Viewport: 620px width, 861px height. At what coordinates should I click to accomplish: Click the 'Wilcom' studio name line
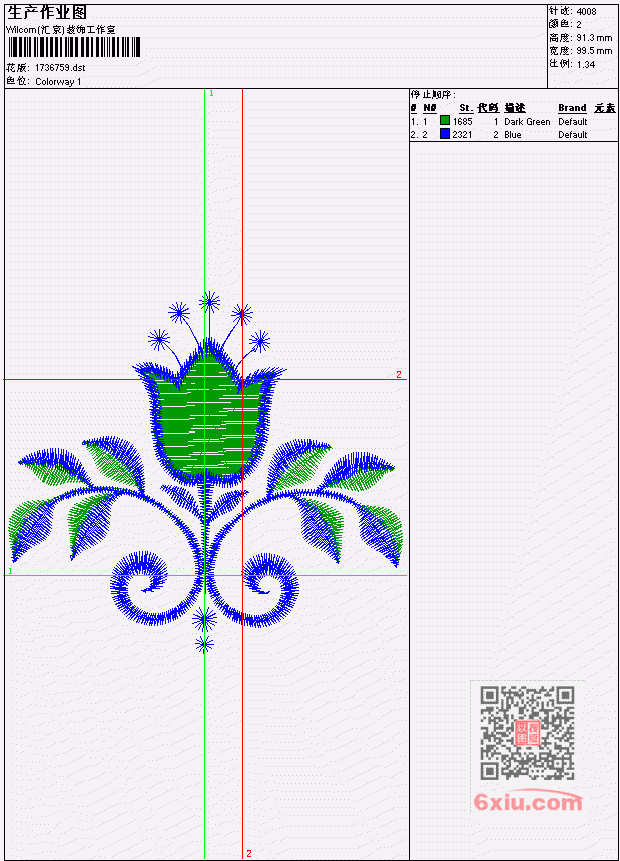(60, 30)
